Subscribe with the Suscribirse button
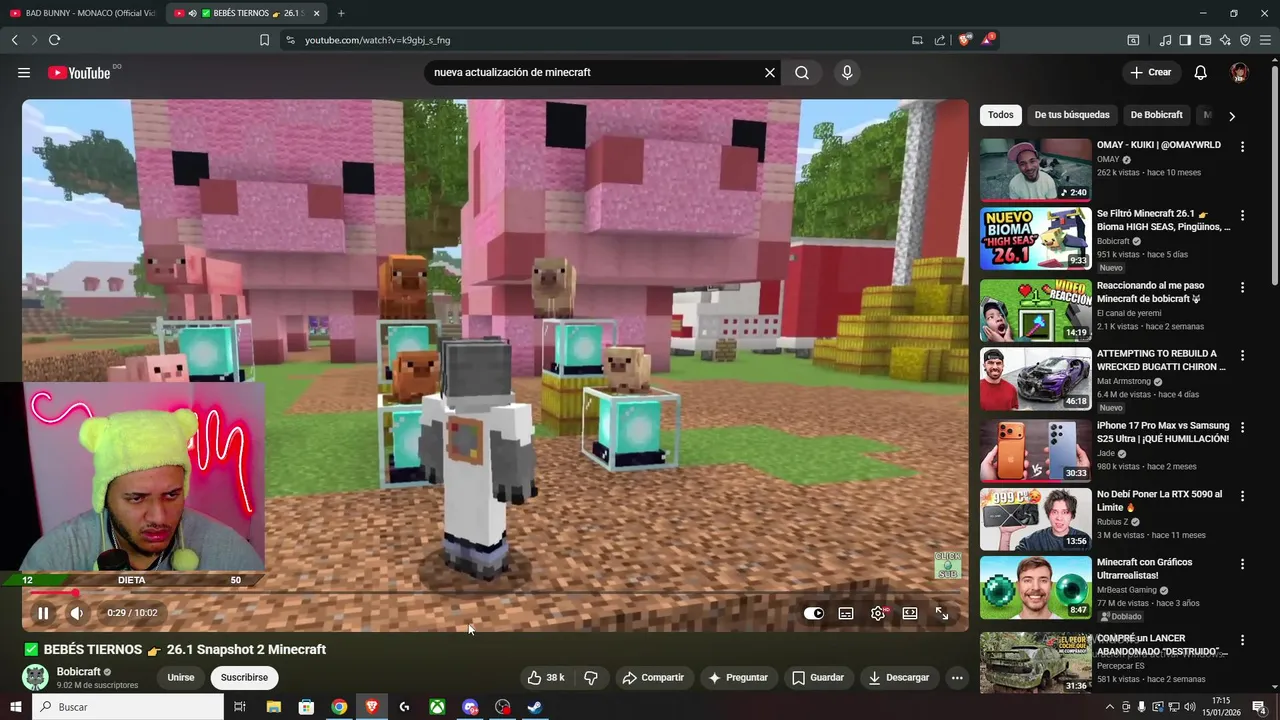This screenshot has height=720, width=1280. pos(244,677)
